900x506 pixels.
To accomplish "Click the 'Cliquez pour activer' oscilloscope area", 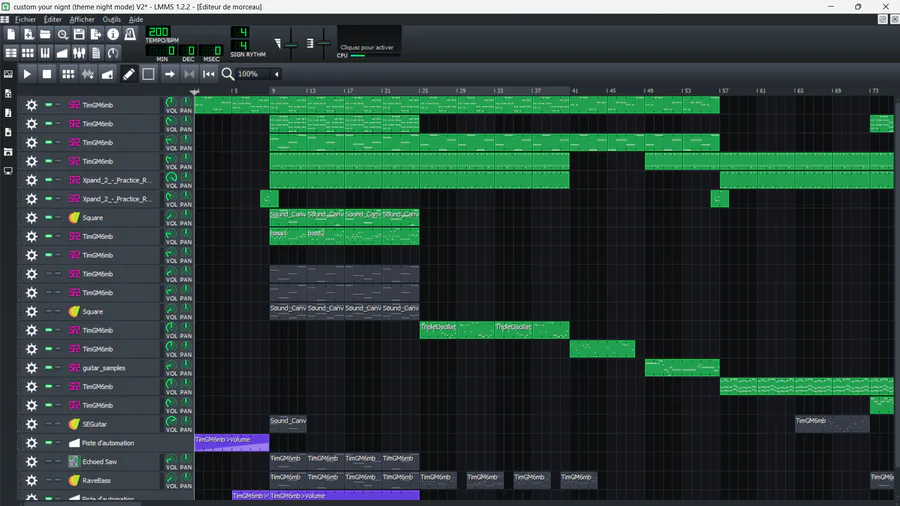I will [x=368, y=42].
